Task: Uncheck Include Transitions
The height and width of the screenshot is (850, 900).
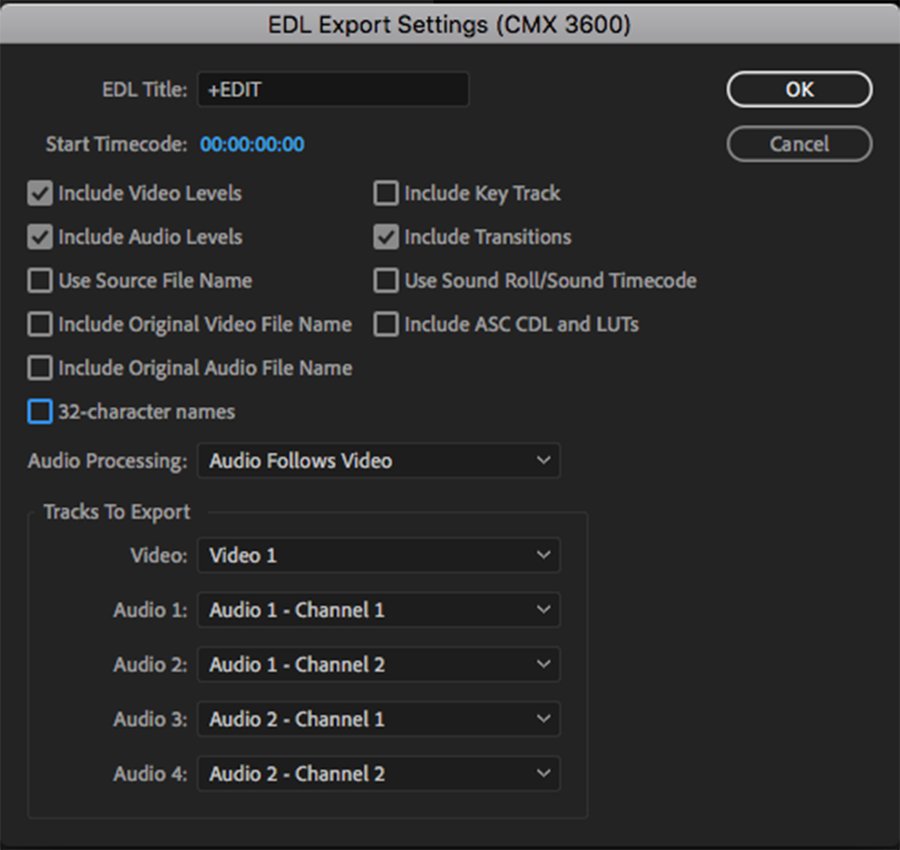Action: coord(386,237)
